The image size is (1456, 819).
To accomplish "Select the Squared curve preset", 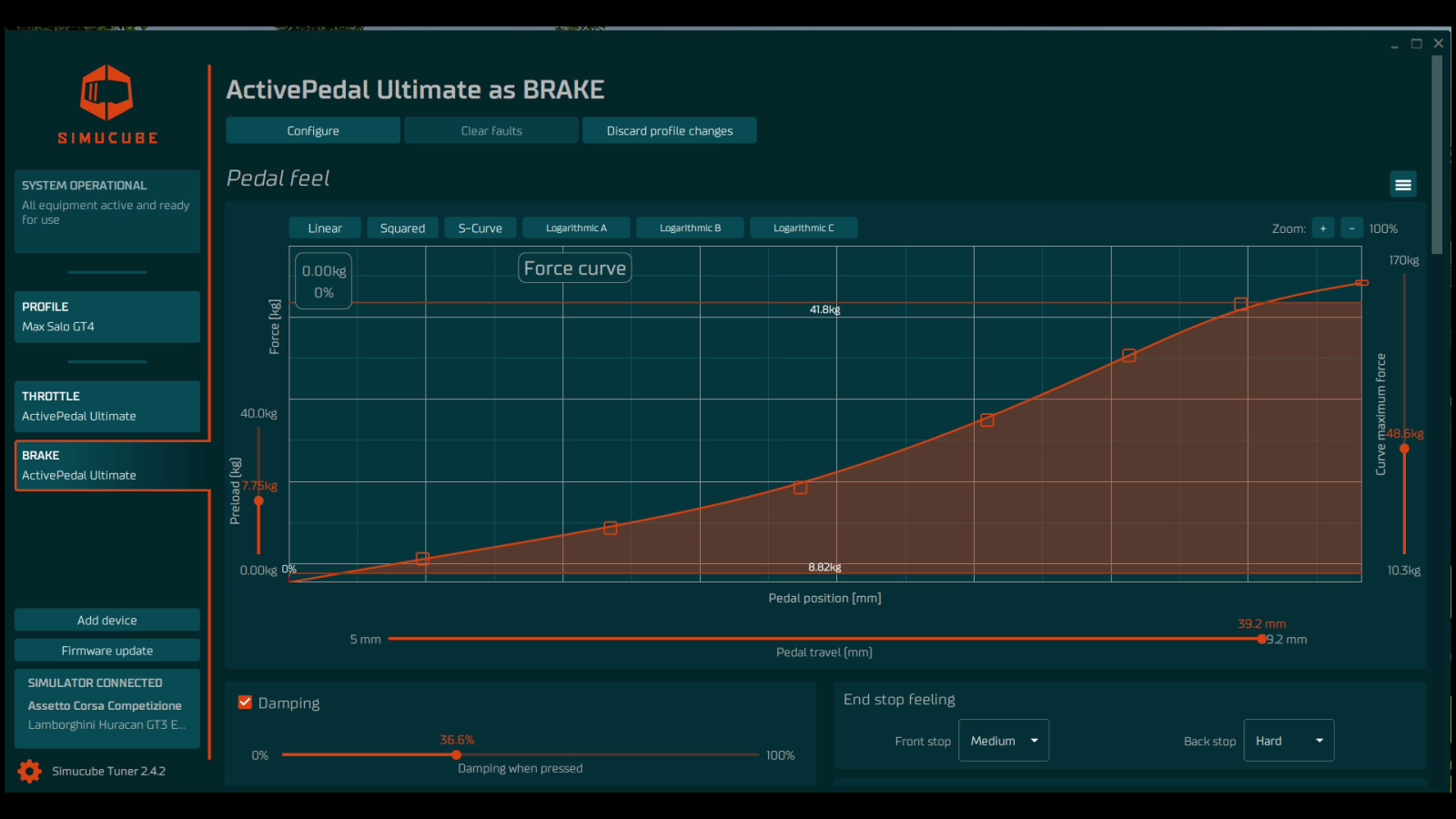I will 402,228.
